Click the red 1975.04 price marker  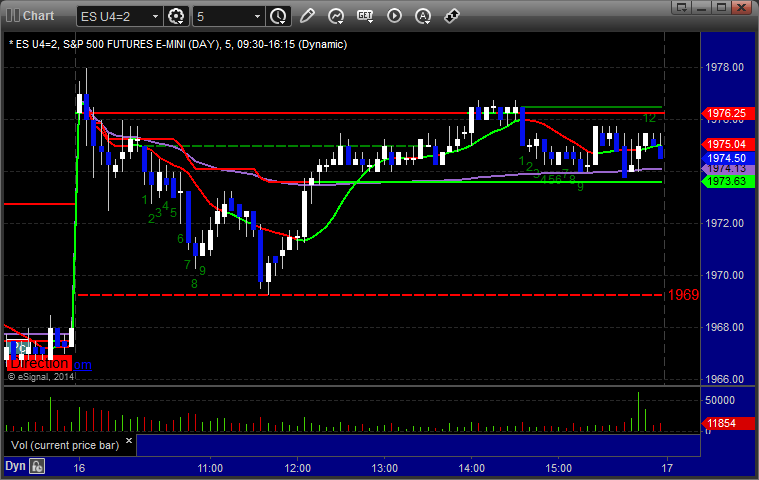point(728,144)
